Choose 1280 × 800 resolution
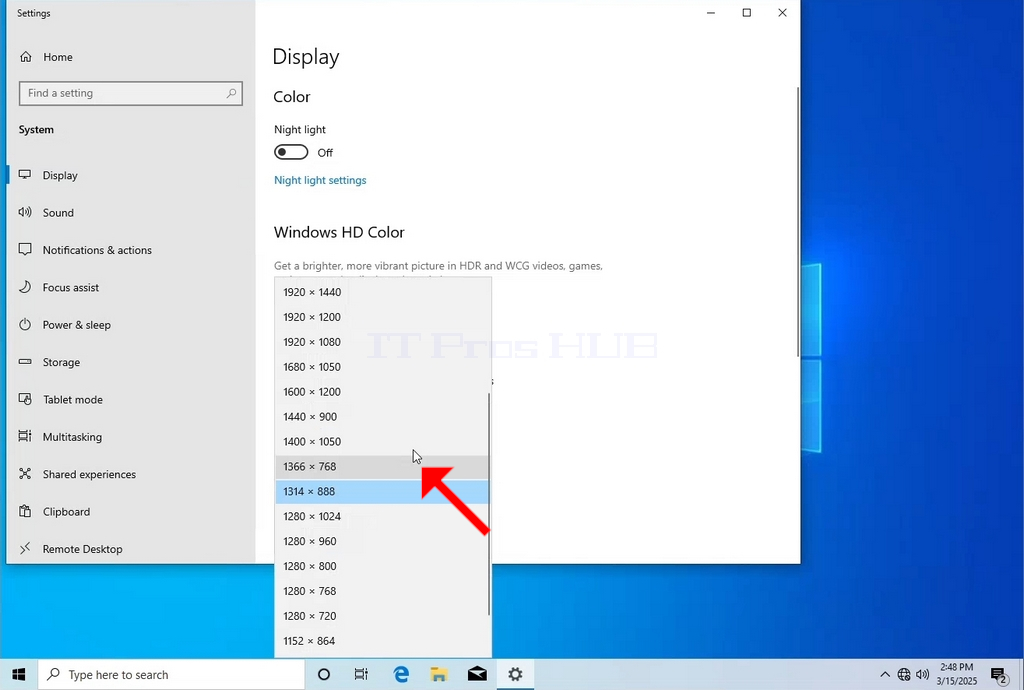Viewport: 1024px width, 690px height. [382, 566]
